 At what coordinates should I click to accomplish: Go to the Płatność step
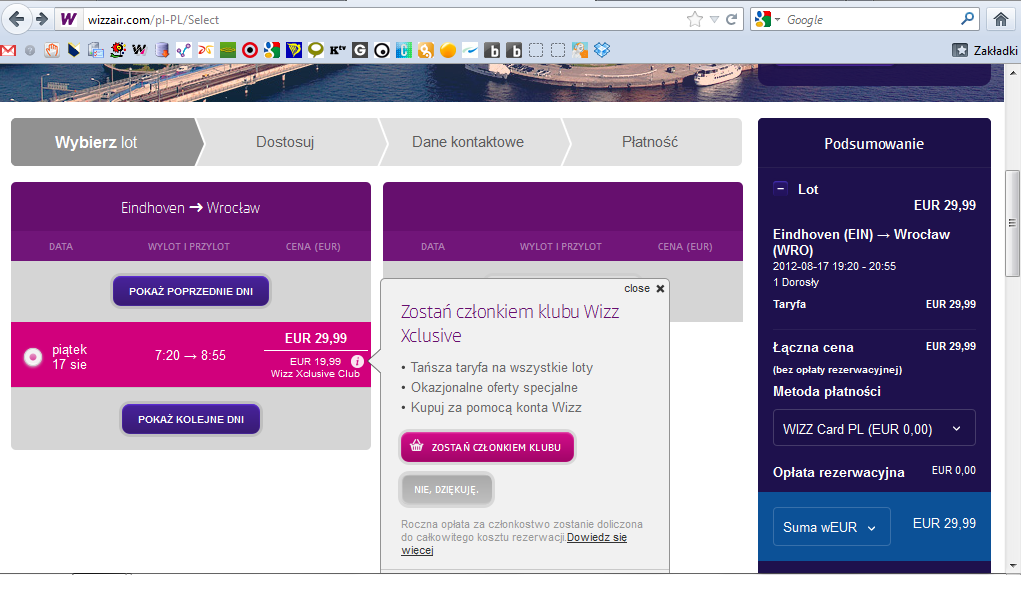click(650, 142)
